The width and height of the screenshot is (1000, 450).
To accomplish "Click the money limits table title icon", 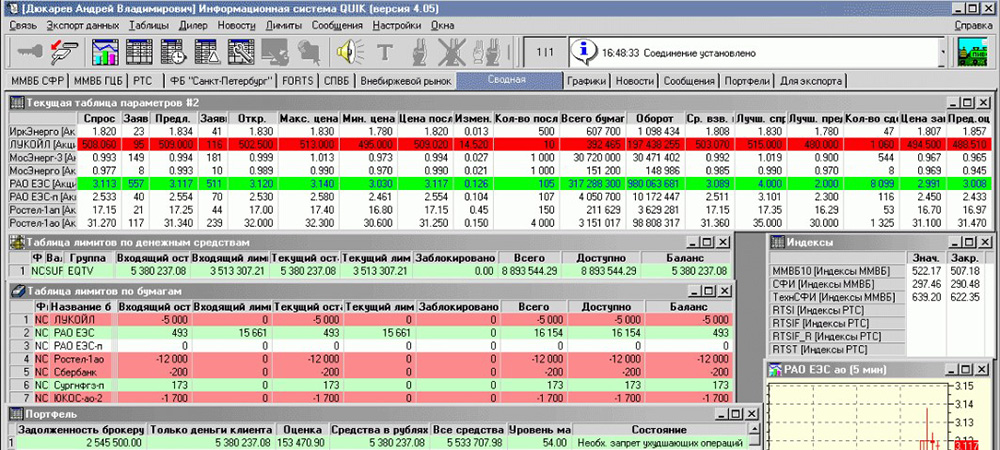I will tap(17, 242).
